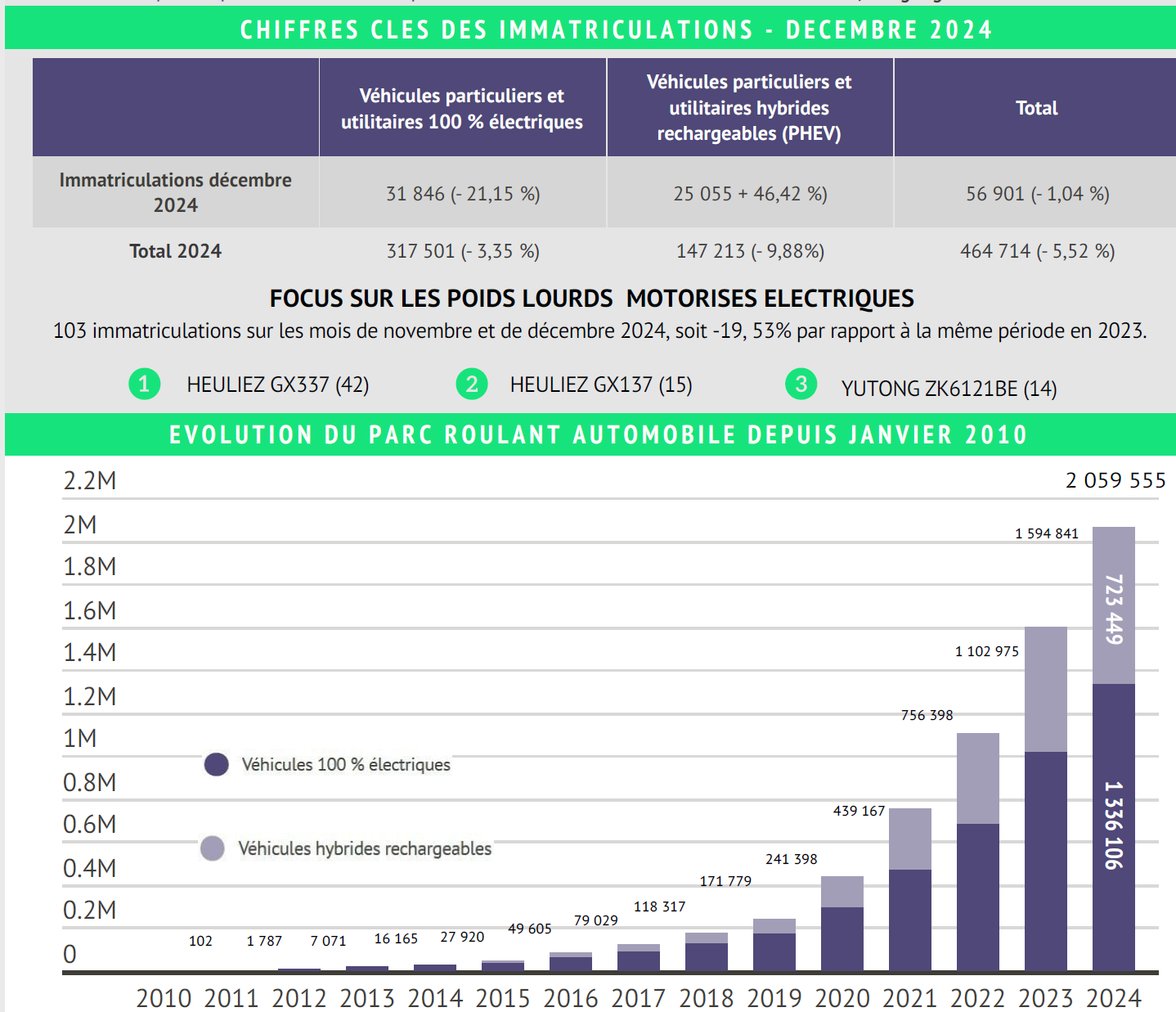Select the Total 2024 row header

pyautogui.click(x=176, y=251)
